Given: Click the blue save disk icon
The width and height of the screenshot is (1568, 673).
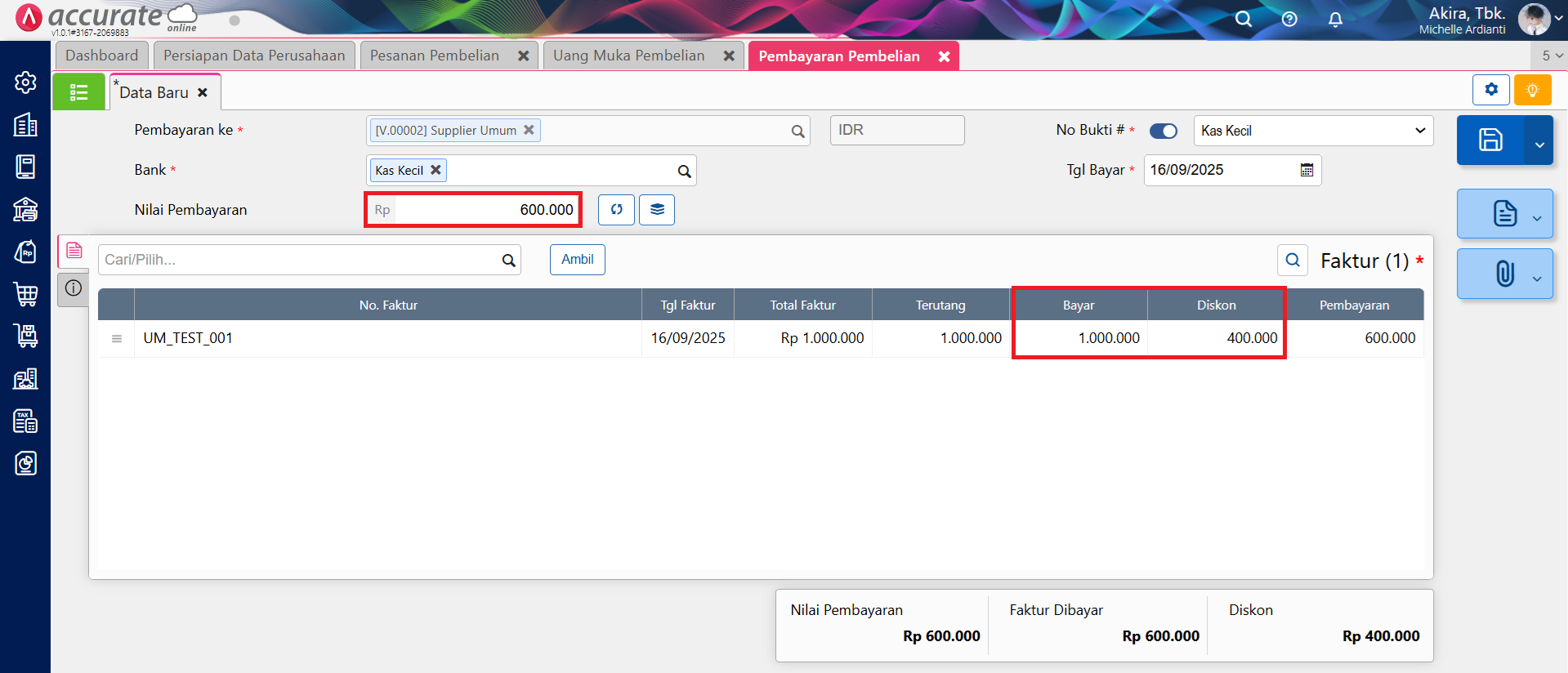Looking at the screenshot, I should pyautogui.click(x=1490, y=140).
